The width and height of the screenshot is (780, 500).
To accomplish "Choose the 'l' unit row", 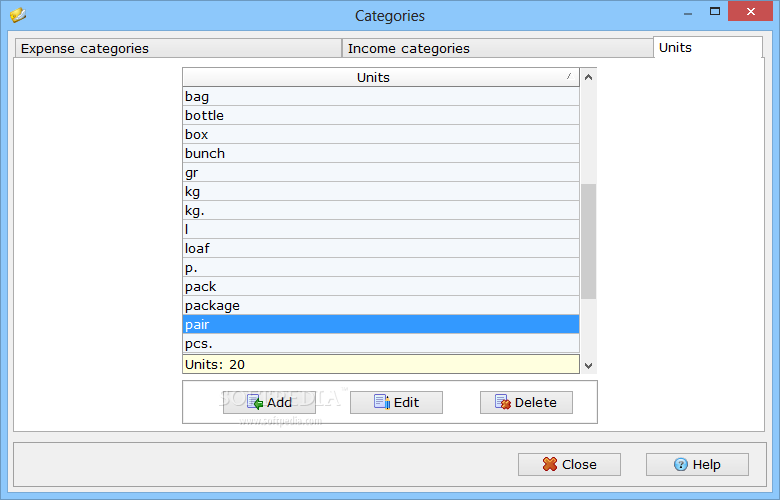I will pos(381,229).
